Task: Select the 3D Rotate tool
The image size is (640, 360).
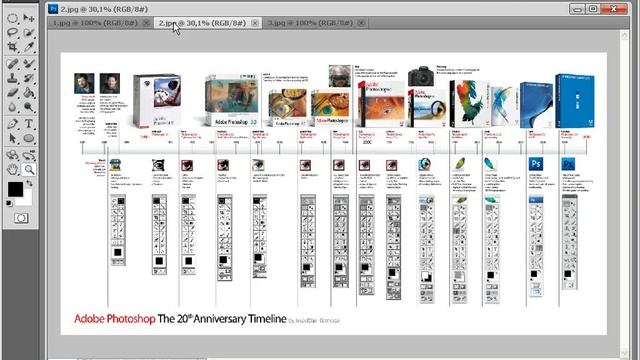Action: coord(12,155)
